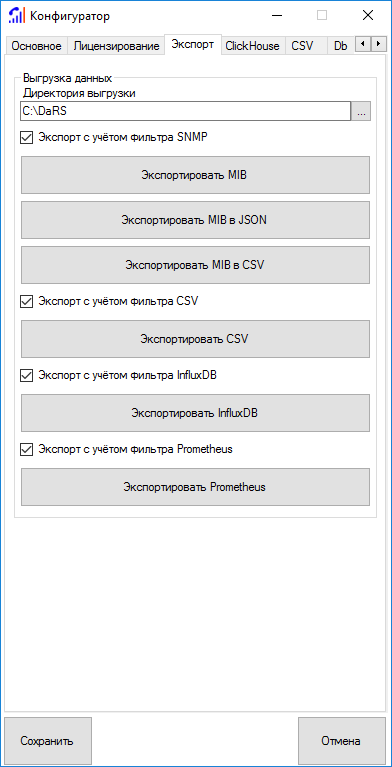This screenshot has height=767, width=392.
Task: Go to the CSV tab
Action: (302, 46)
